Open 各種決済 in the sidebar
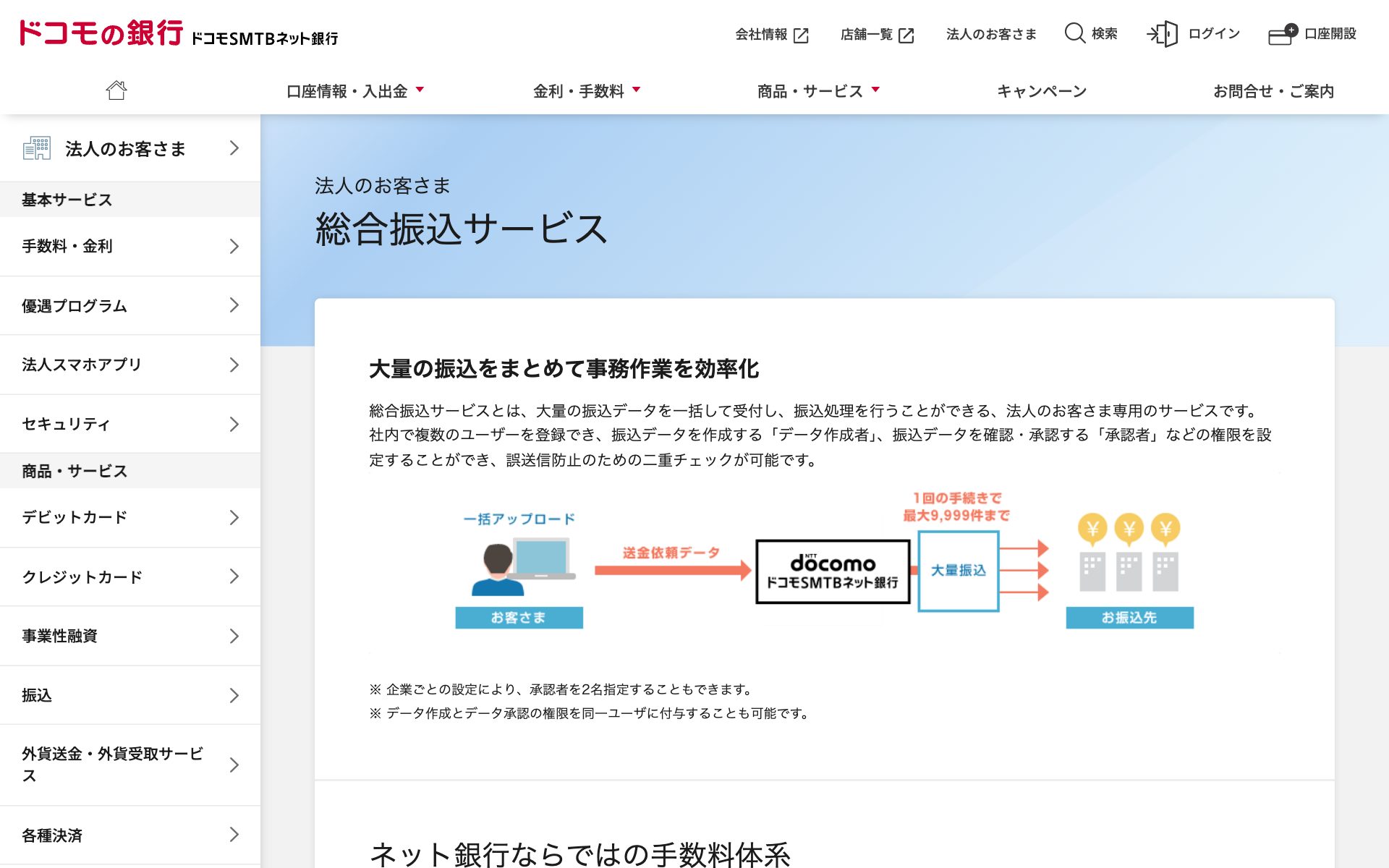The height and width of the screenshot is (868, 1389). pos(130,835)
